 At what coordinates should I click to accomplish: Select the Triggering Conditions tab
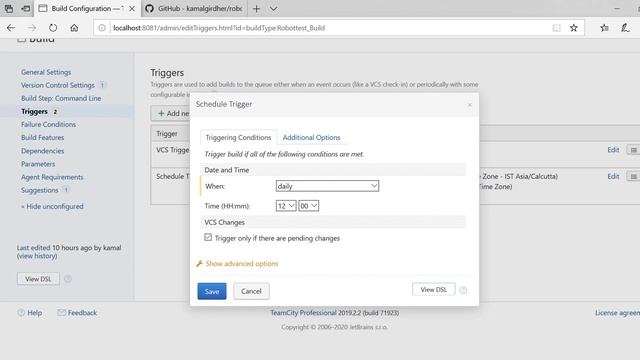tap(238, 137)
